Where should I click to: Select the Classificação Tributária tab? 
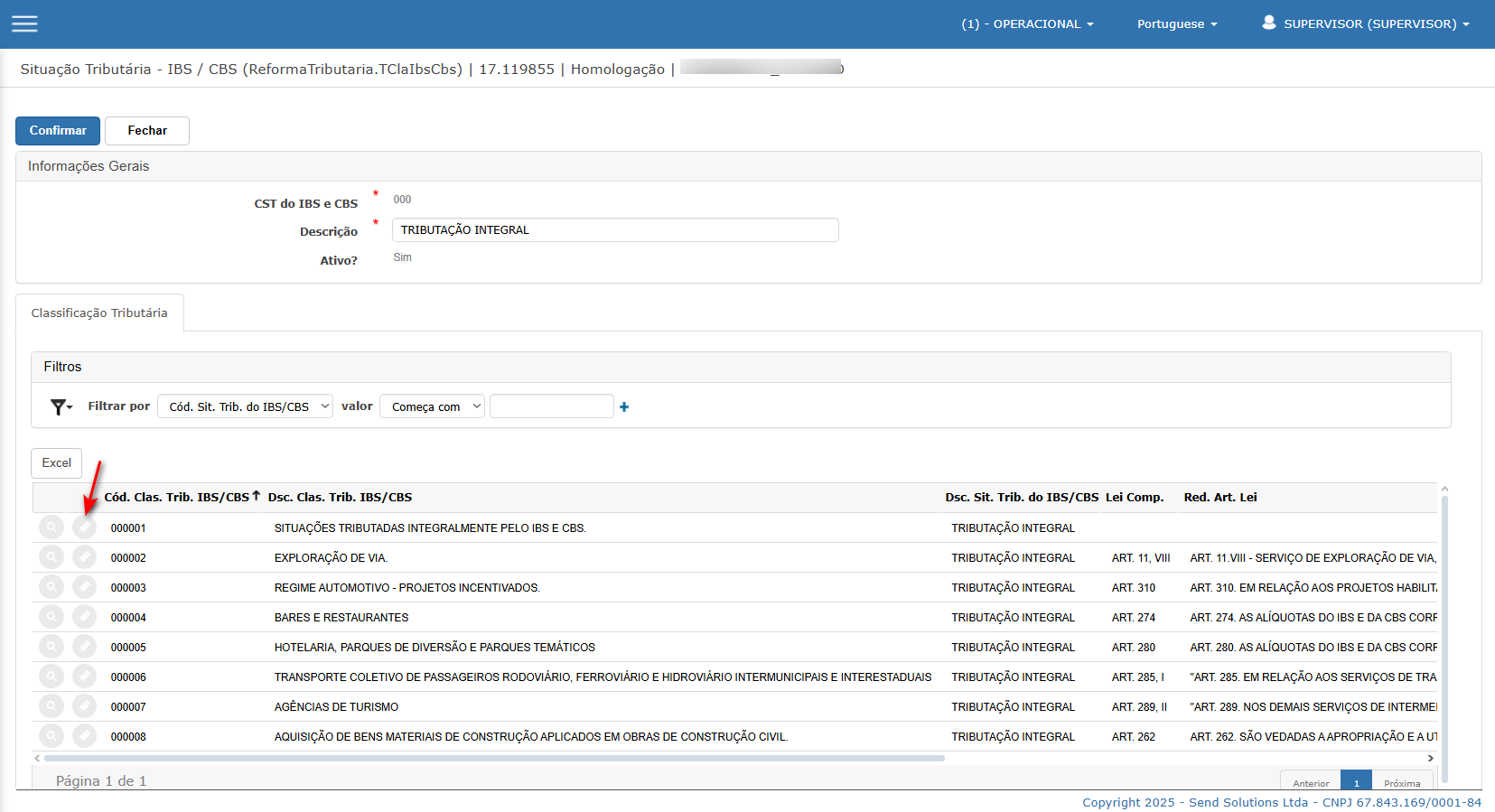99,313
